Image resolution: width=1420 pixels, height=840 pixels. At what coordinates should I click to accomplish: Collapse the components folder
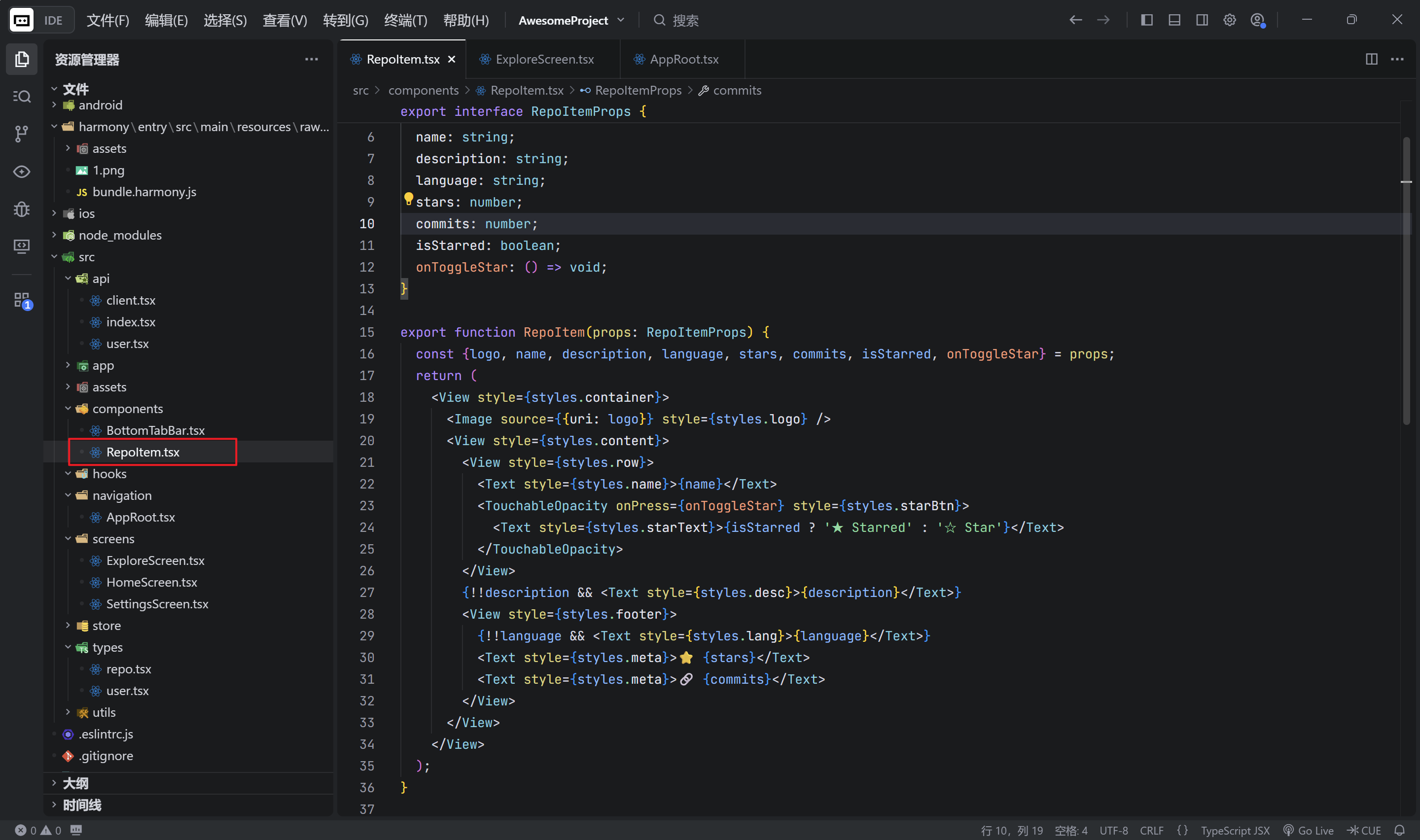point(127,409)
